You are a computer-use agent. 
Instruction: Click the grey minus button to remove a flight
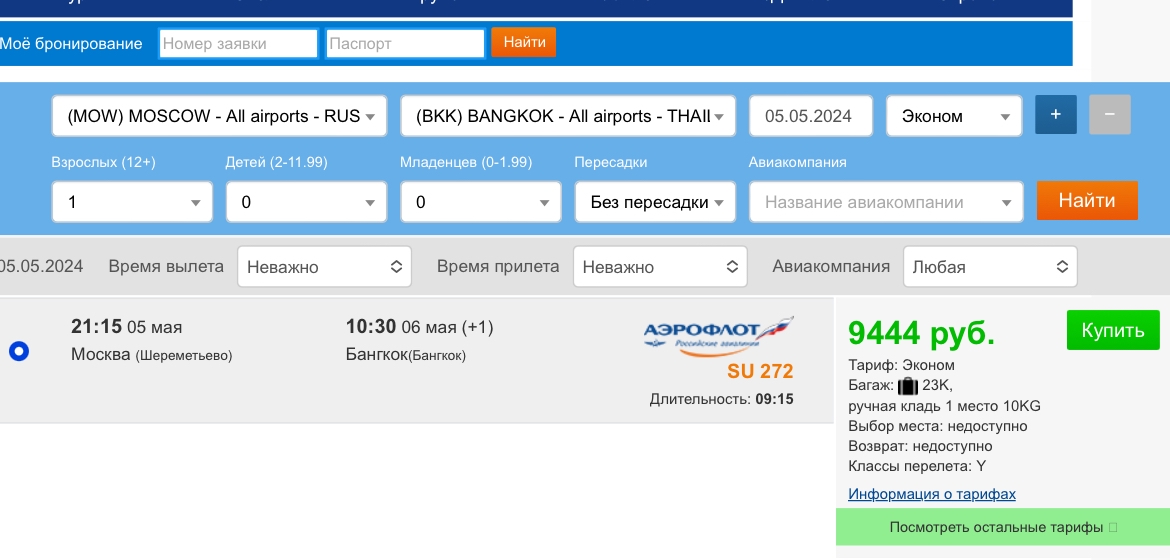click(x=1110, y=114)
